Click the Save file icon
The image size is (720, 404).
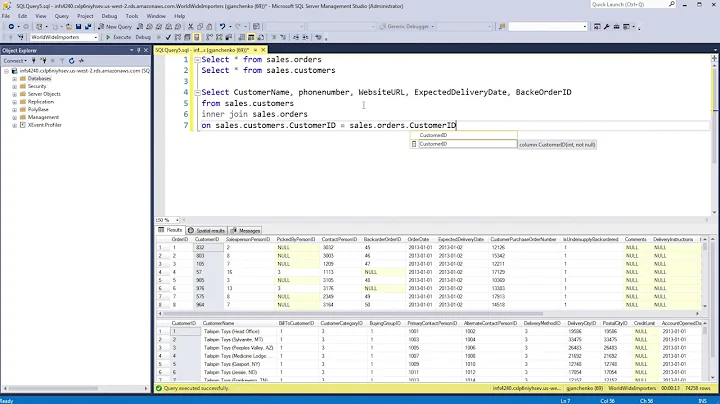tap(79, 27)
